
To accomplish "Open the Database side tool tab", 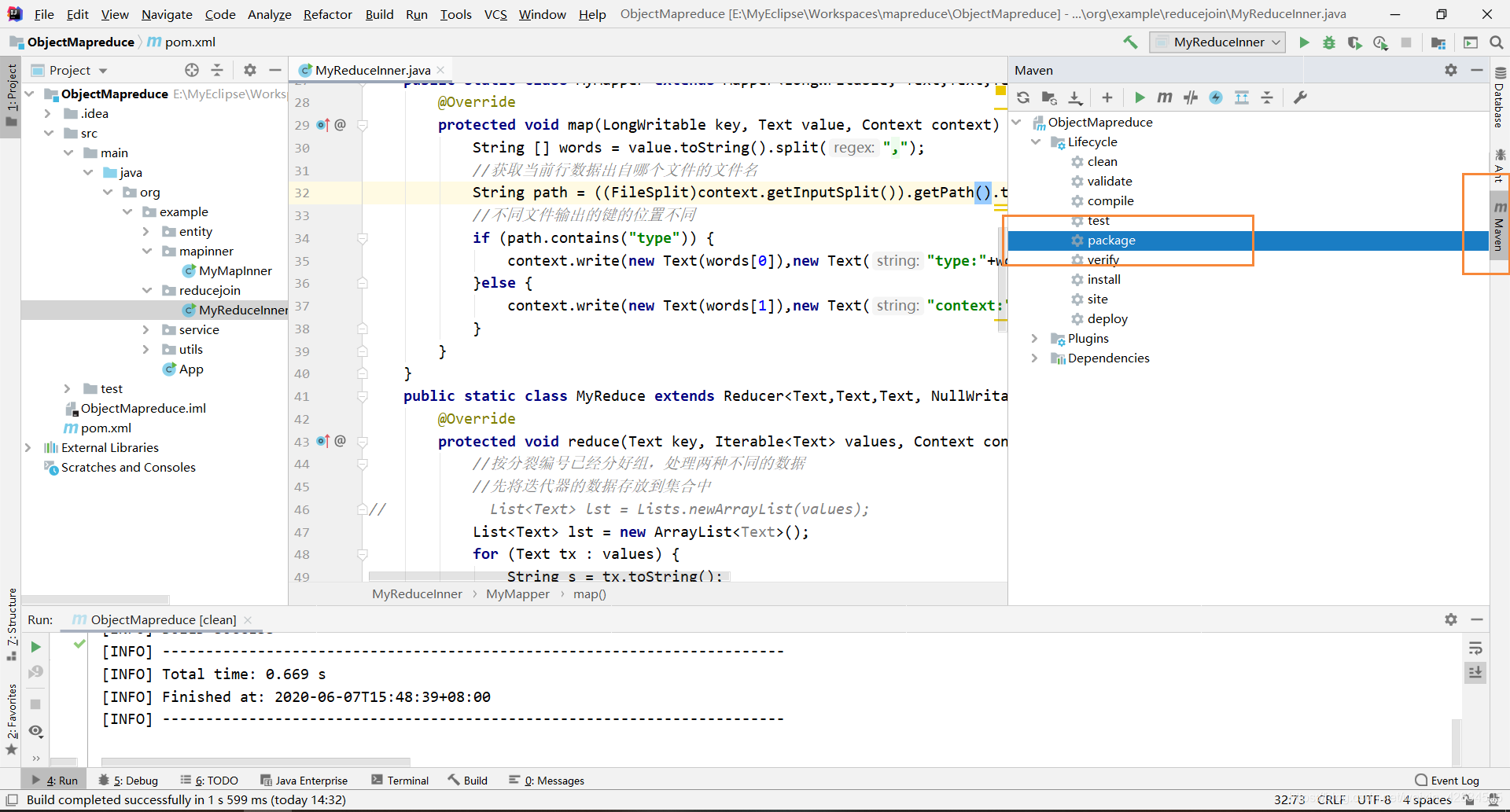I will (1499, 98).
